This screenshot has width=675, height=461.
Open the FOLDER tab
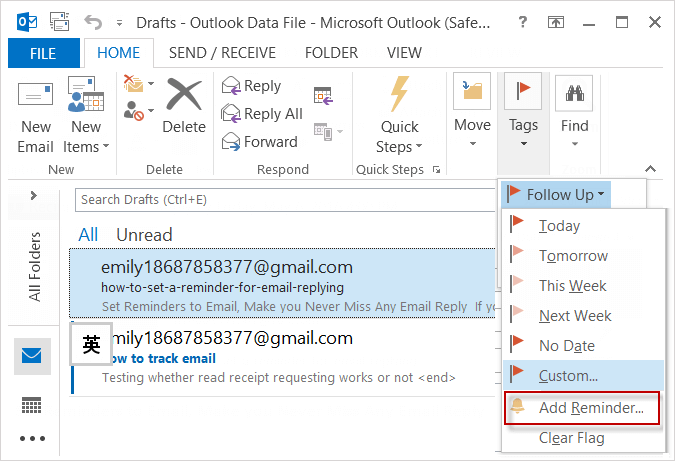click(331, 53)
